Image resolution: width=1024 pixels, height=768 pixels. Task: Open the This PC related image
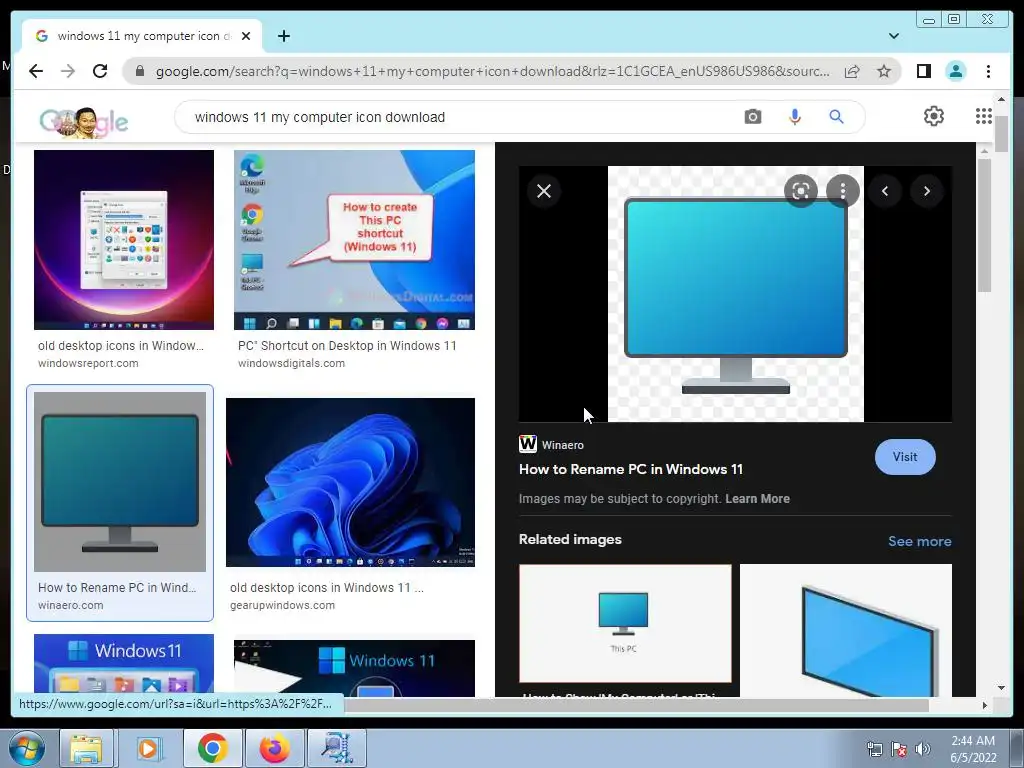tap(625, 624)
